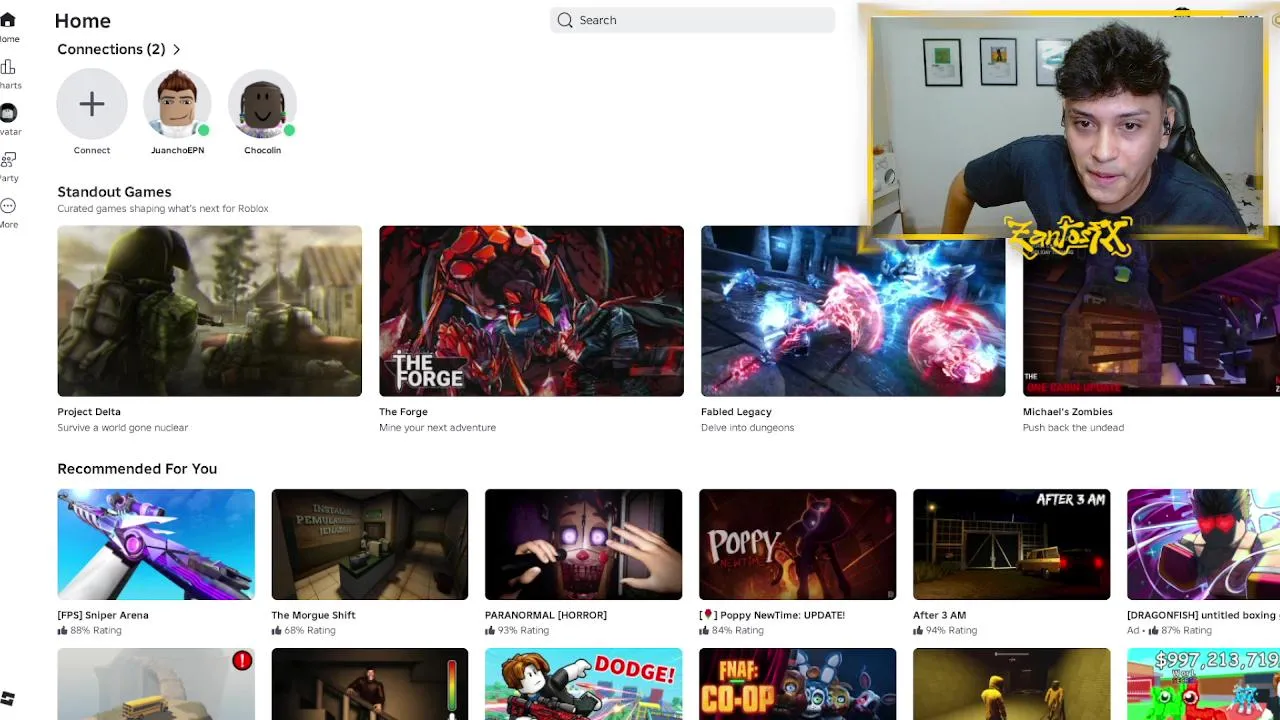Click the "Delve into dungeons" text

tap(747, 428)
